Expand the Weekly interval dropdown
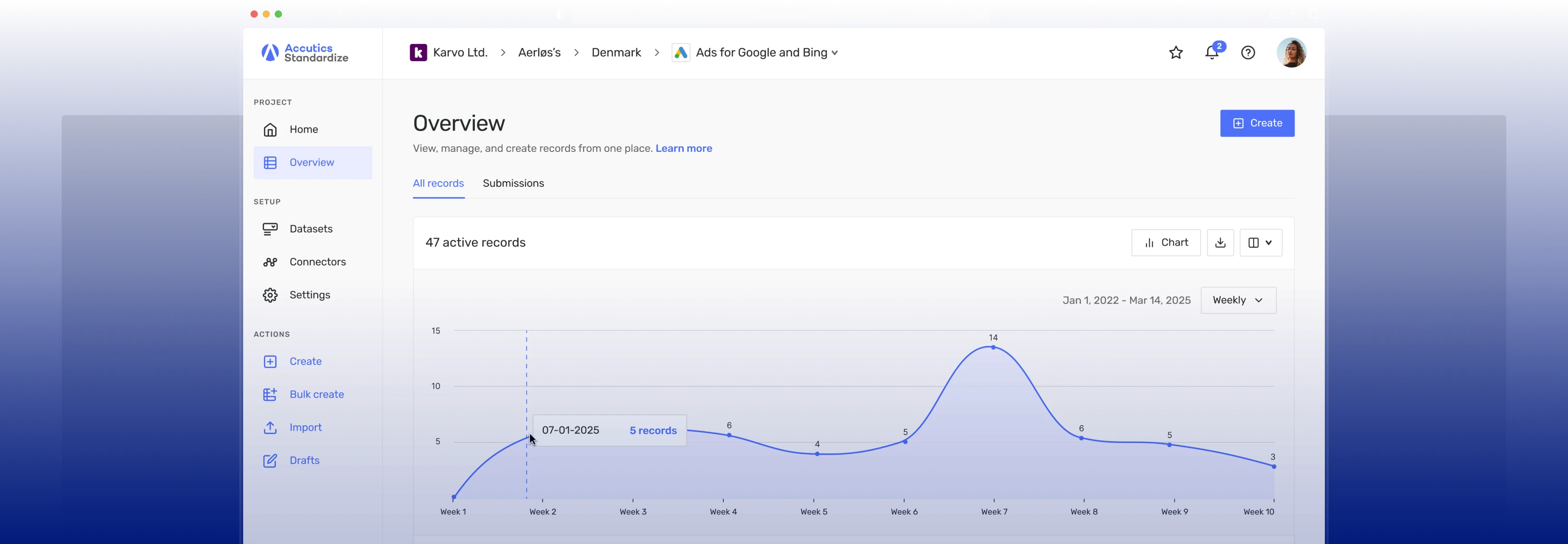1568x544 pixels. coord(1238,301)
